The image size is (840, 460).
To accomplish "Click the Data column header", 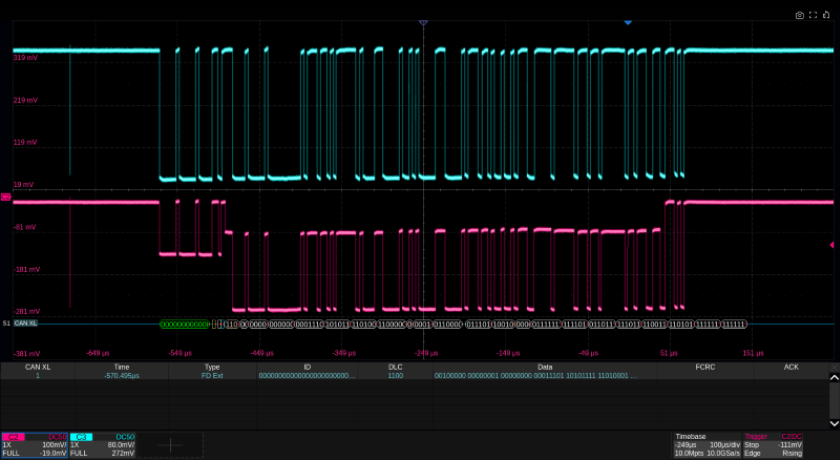I will [x=545, y=367].
